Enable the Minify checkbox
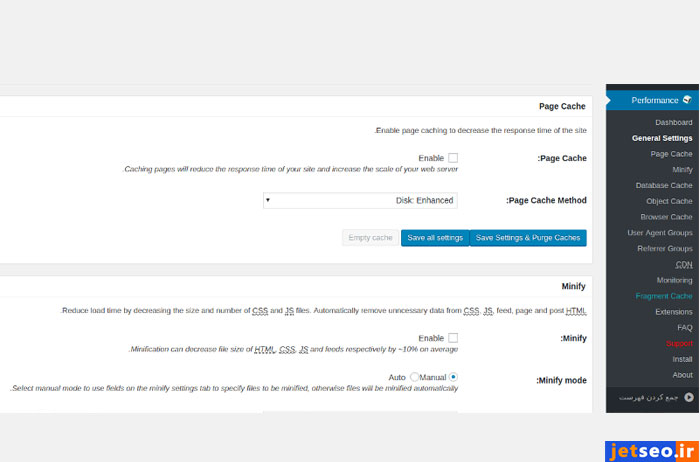This screenshot has height=462, width=700. point(453,338)
